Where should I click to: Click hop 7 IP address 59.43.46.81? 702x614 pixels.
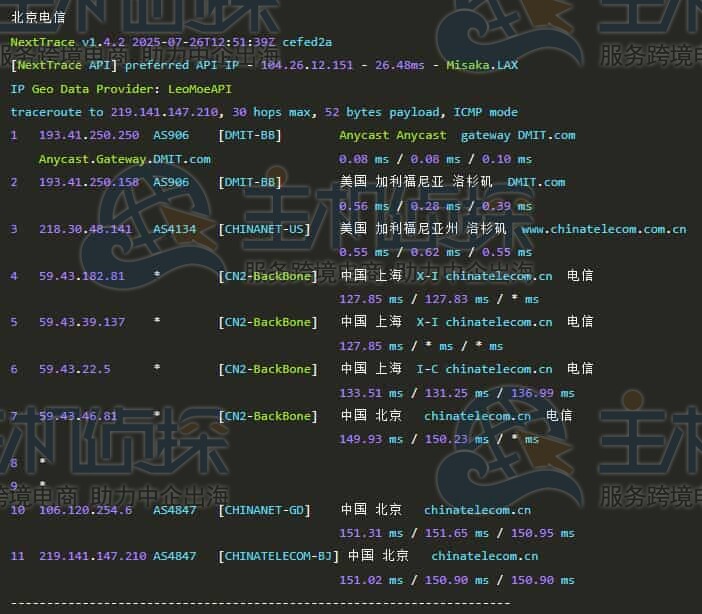pos(78,416)
